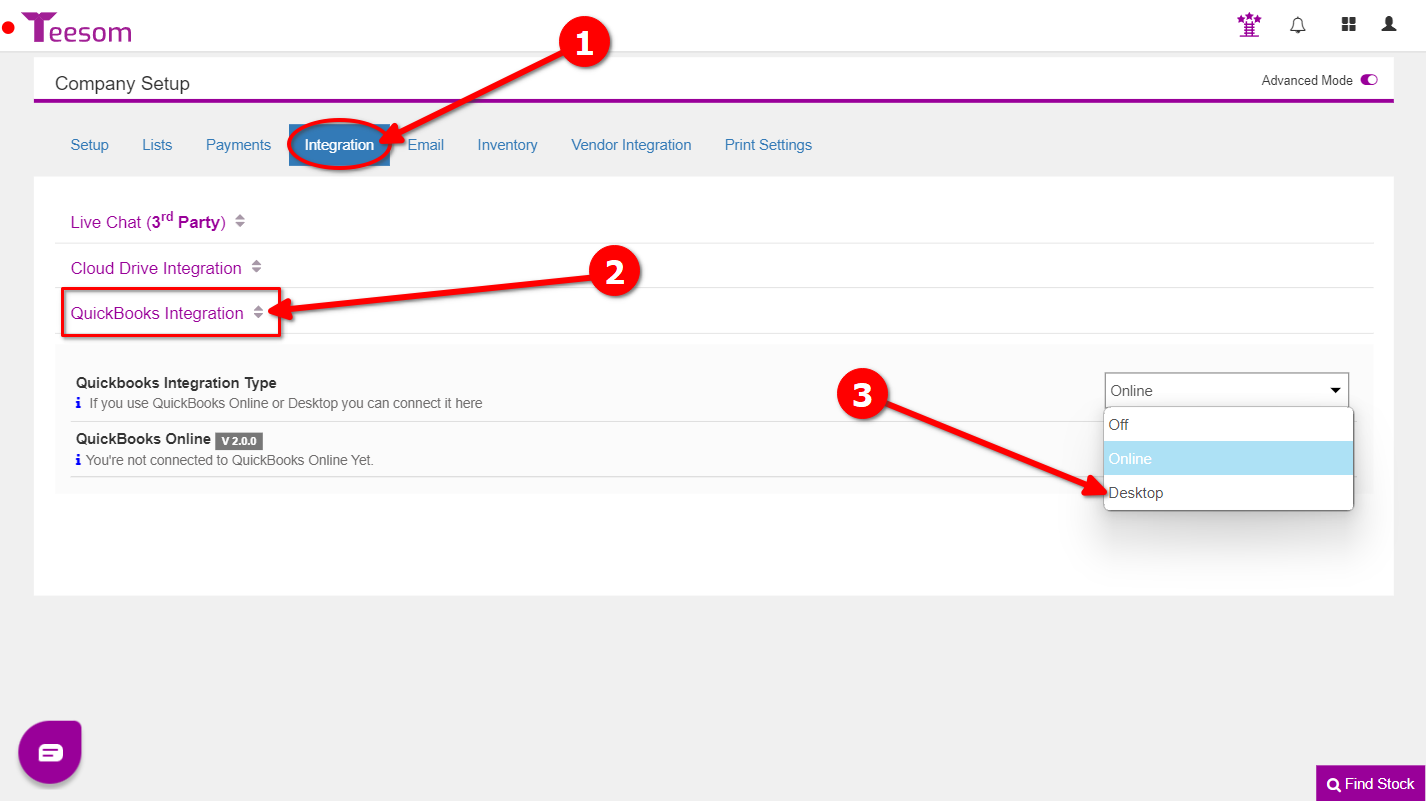Screen dimensions: 1426x801
Task: Click the Find Stock button
Action: pyautogui.click(x=1371, y=784)
